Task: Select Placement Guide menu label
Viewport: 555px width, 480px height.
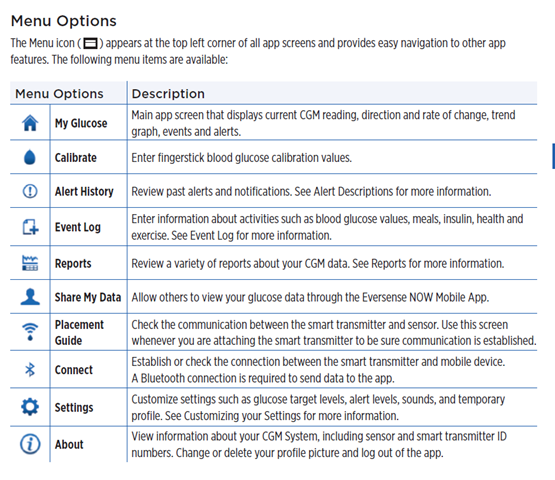Action: (x=79, y=332)
